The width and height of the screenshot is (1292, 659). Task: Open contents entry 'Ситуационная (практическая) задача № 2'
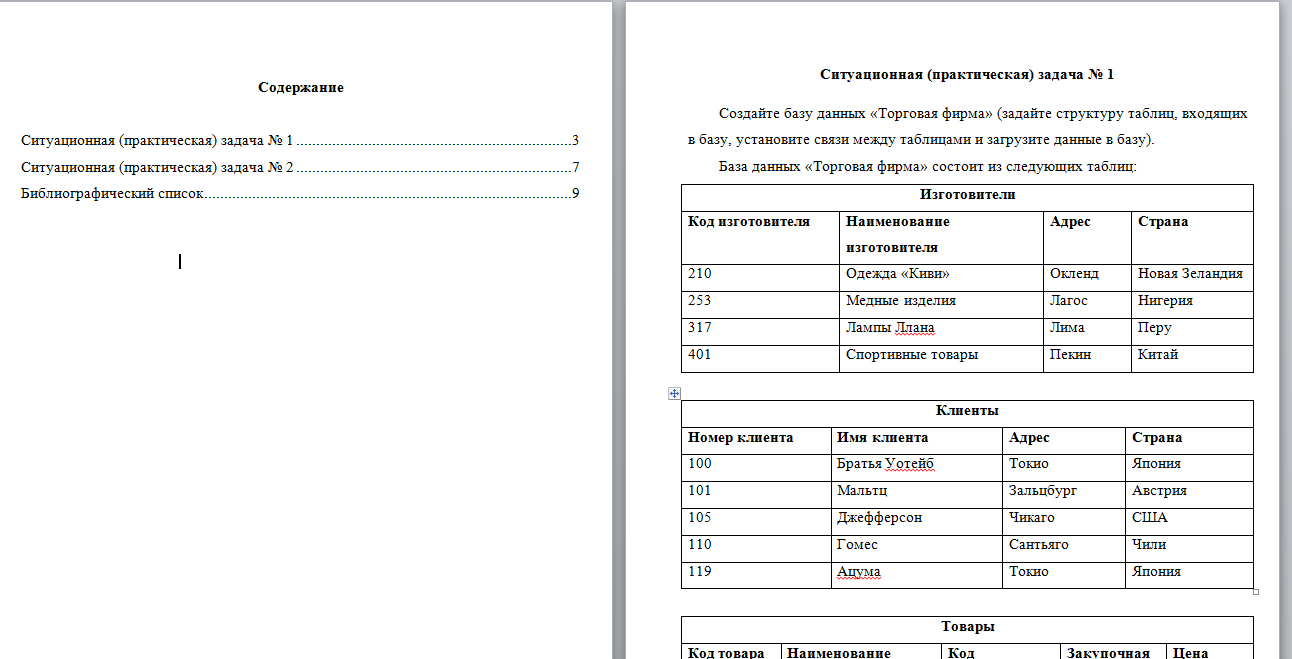(300, 167)
